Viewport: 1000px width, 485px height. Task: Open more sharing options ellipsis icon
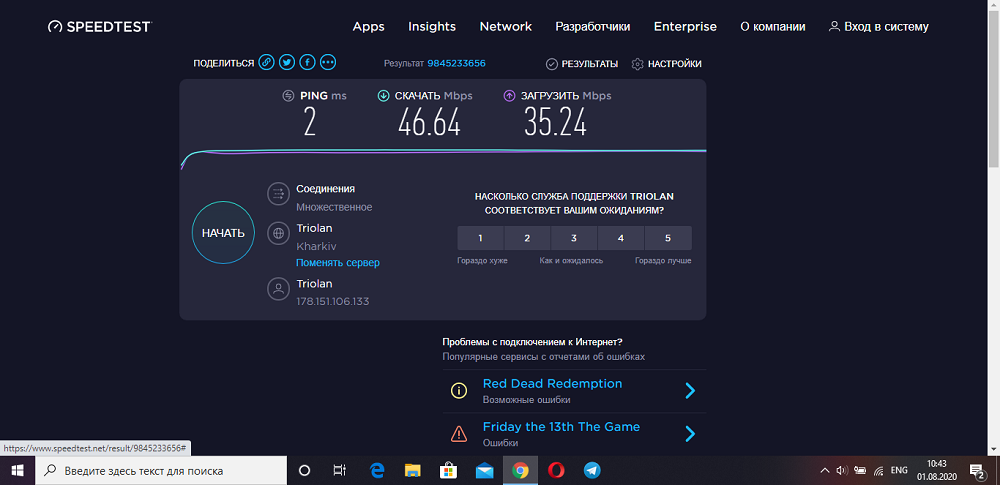(328, 63)
